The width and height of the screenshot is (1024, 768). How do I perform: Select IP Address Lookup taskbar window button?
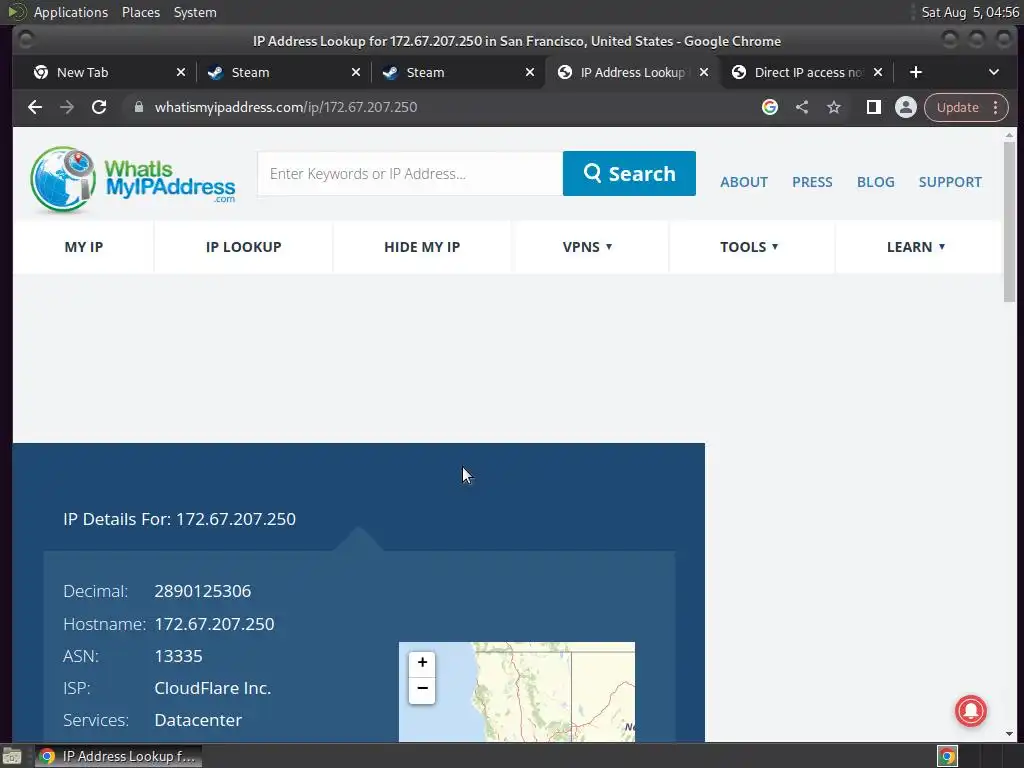coord(118,756)
